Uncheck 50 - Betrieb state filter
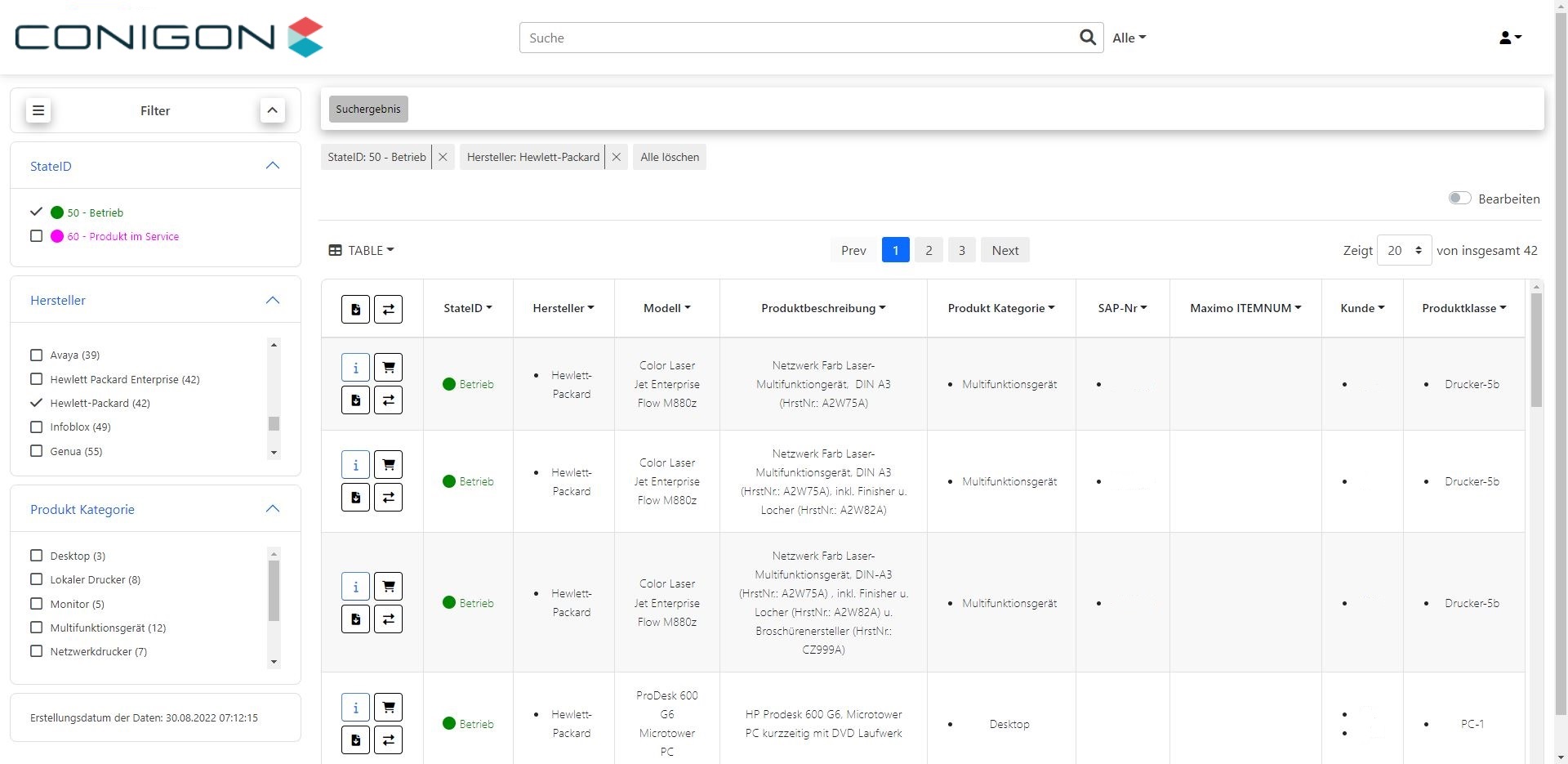Viewport: 1568px width, 764px height. point(36,212)
